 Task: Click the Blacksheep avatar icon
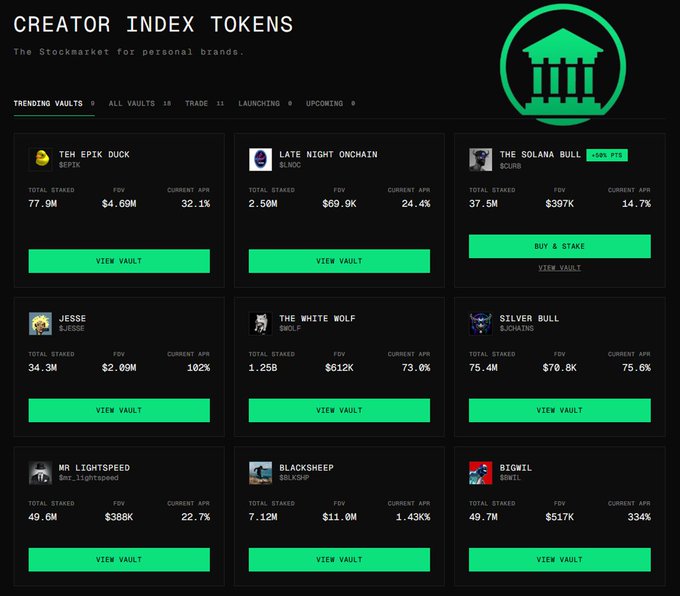point(261,473)
